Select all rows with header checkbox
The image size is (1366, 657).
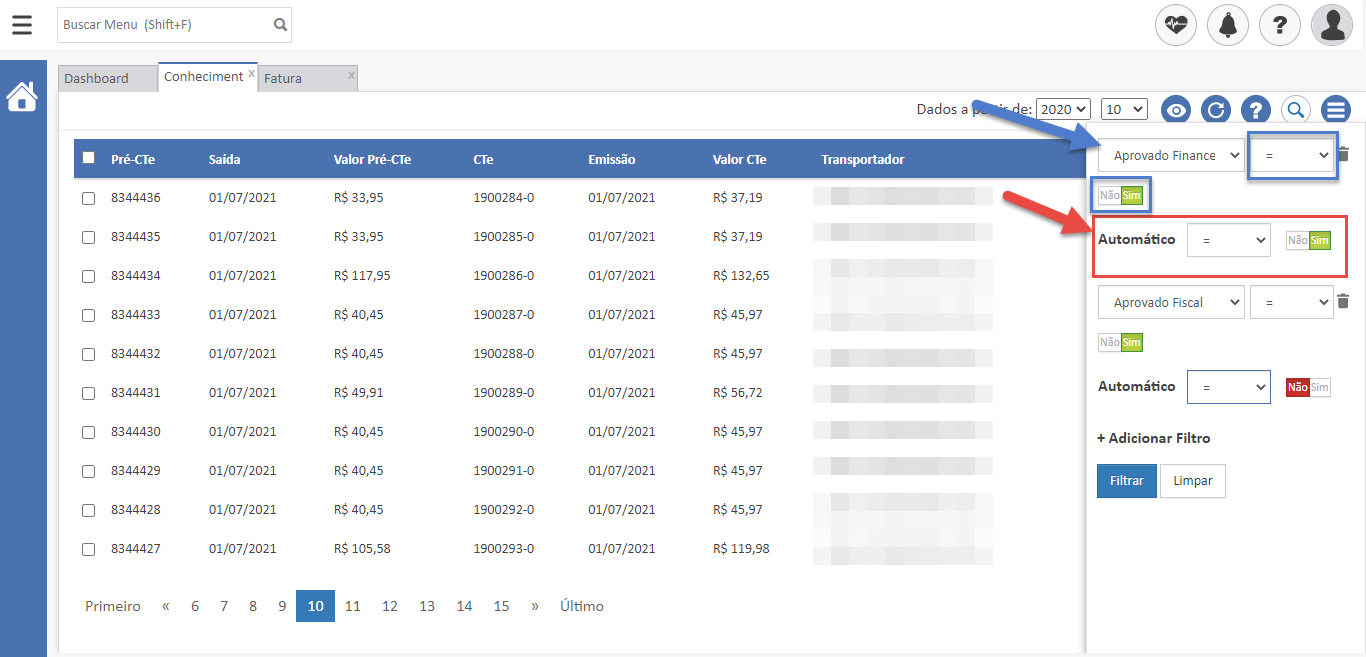point(89,158)
